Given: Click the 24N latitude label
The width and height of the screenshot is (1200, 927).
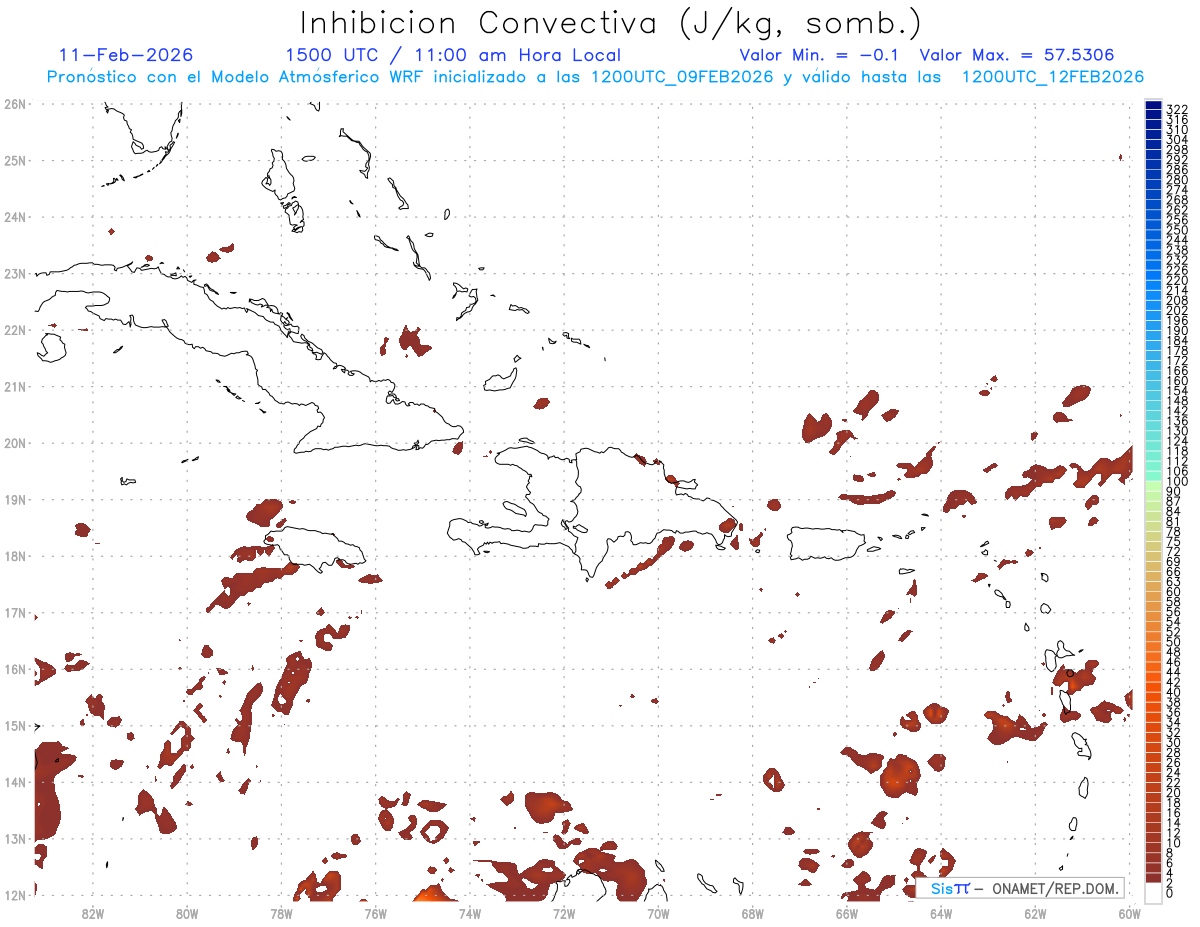Looking at the screenshot, I should click(x=15, y=217).
